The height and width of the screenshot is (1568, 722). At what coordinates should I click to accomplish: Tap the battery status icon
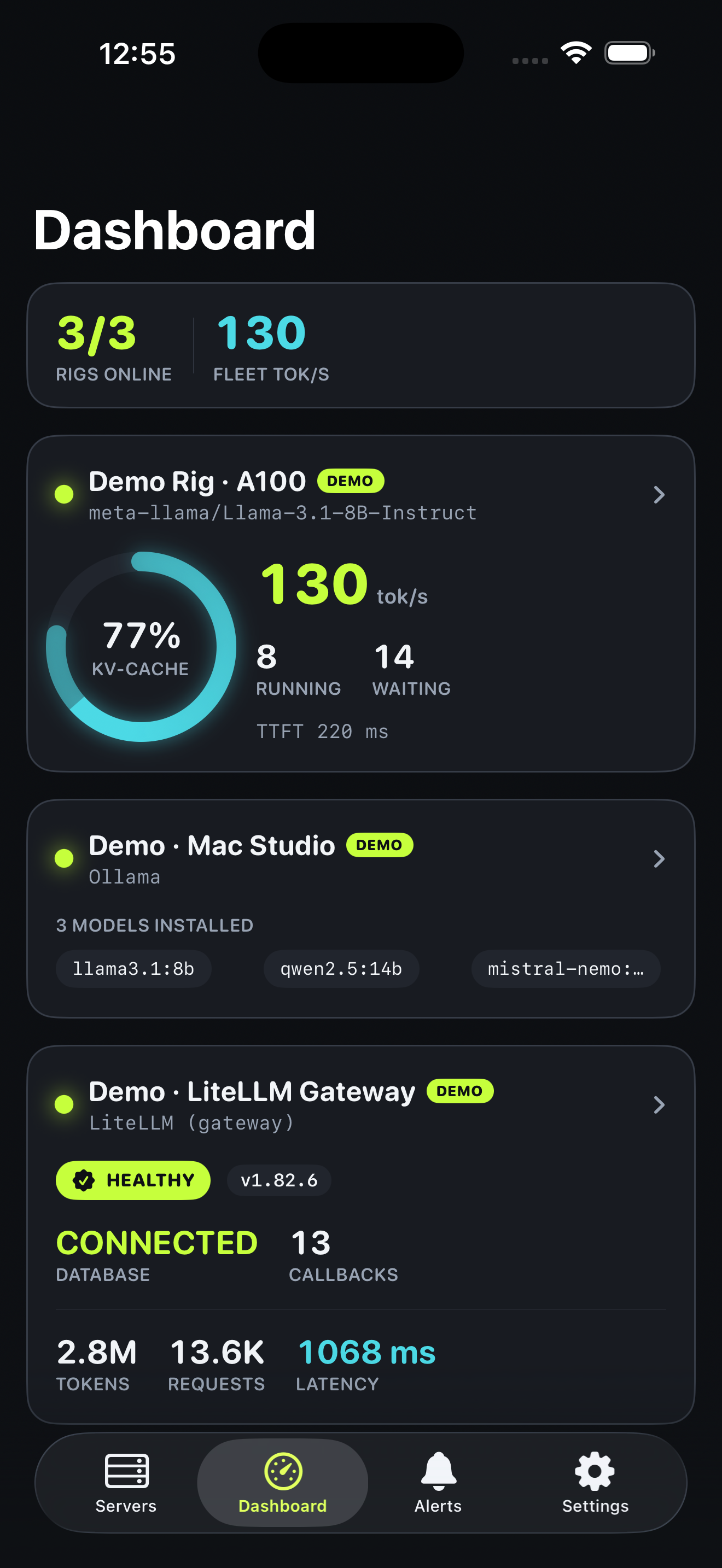click(x=630, y=53)
